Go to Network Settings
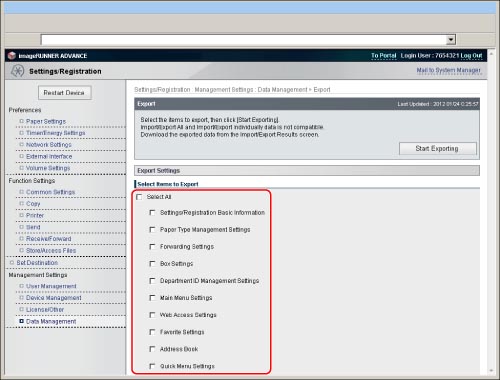The width and height of the screenshot is (500, 380). click(x=49, y=145)
